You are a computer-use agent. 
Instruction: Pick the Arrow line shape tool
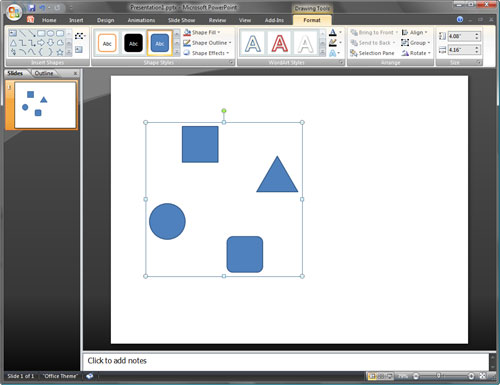tap(32, 33)
